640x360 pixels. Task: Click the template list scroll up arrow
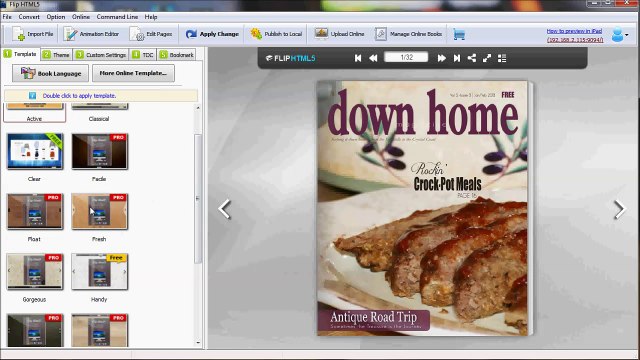(198, 108)
